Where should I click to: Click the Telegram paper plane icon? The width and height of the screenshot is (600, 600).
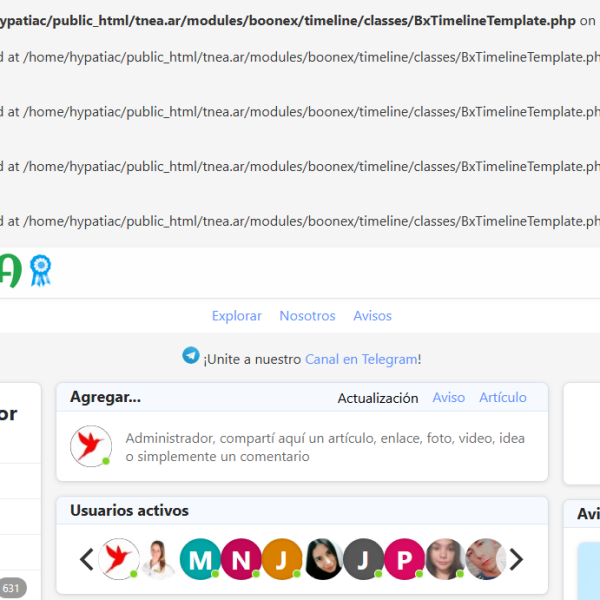pyautogui.click(x=191, y=356)
